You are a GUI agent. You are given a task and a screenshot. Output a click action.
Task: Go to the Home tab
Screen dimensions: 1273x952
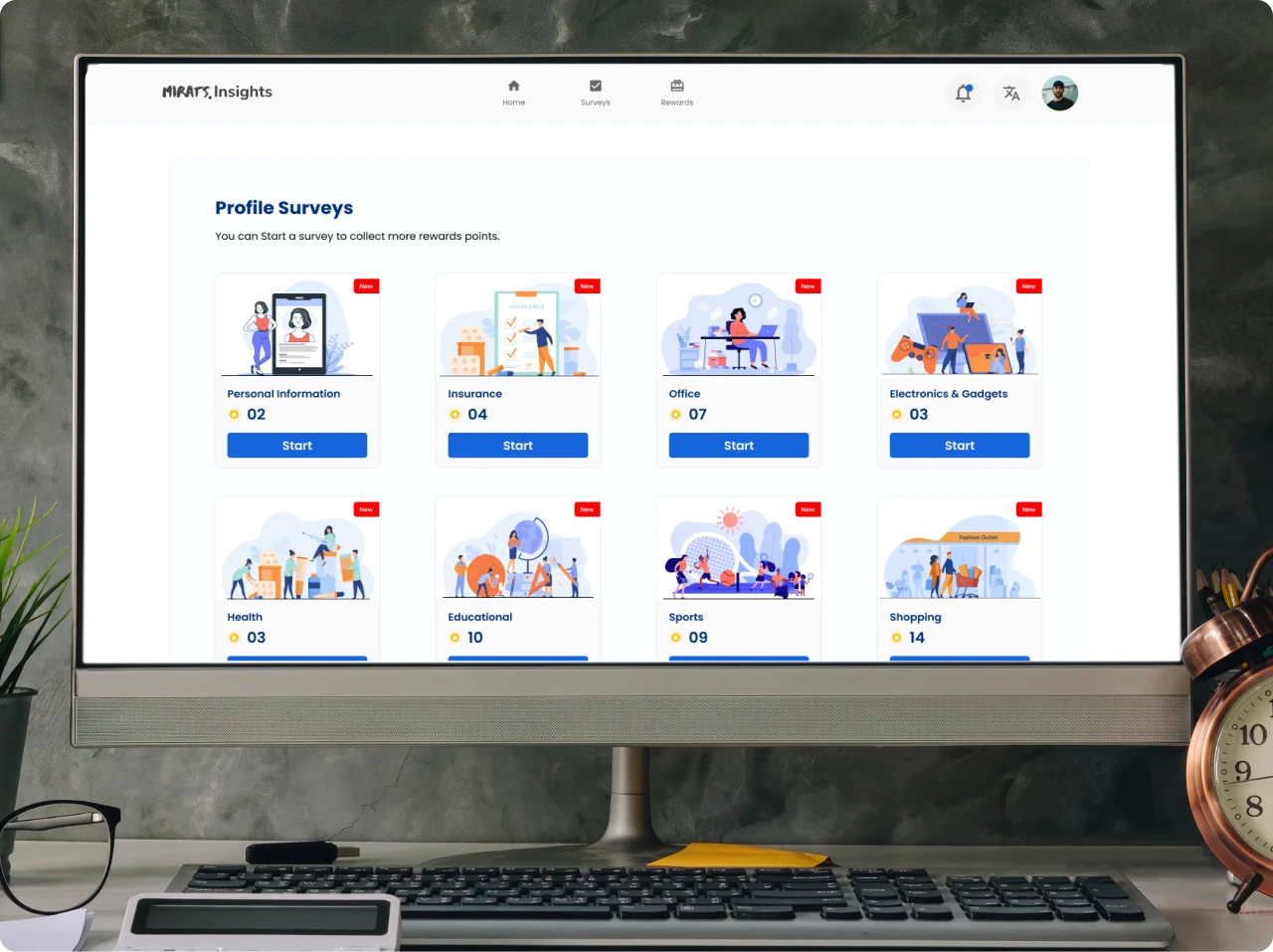click(x=514, y=93)
